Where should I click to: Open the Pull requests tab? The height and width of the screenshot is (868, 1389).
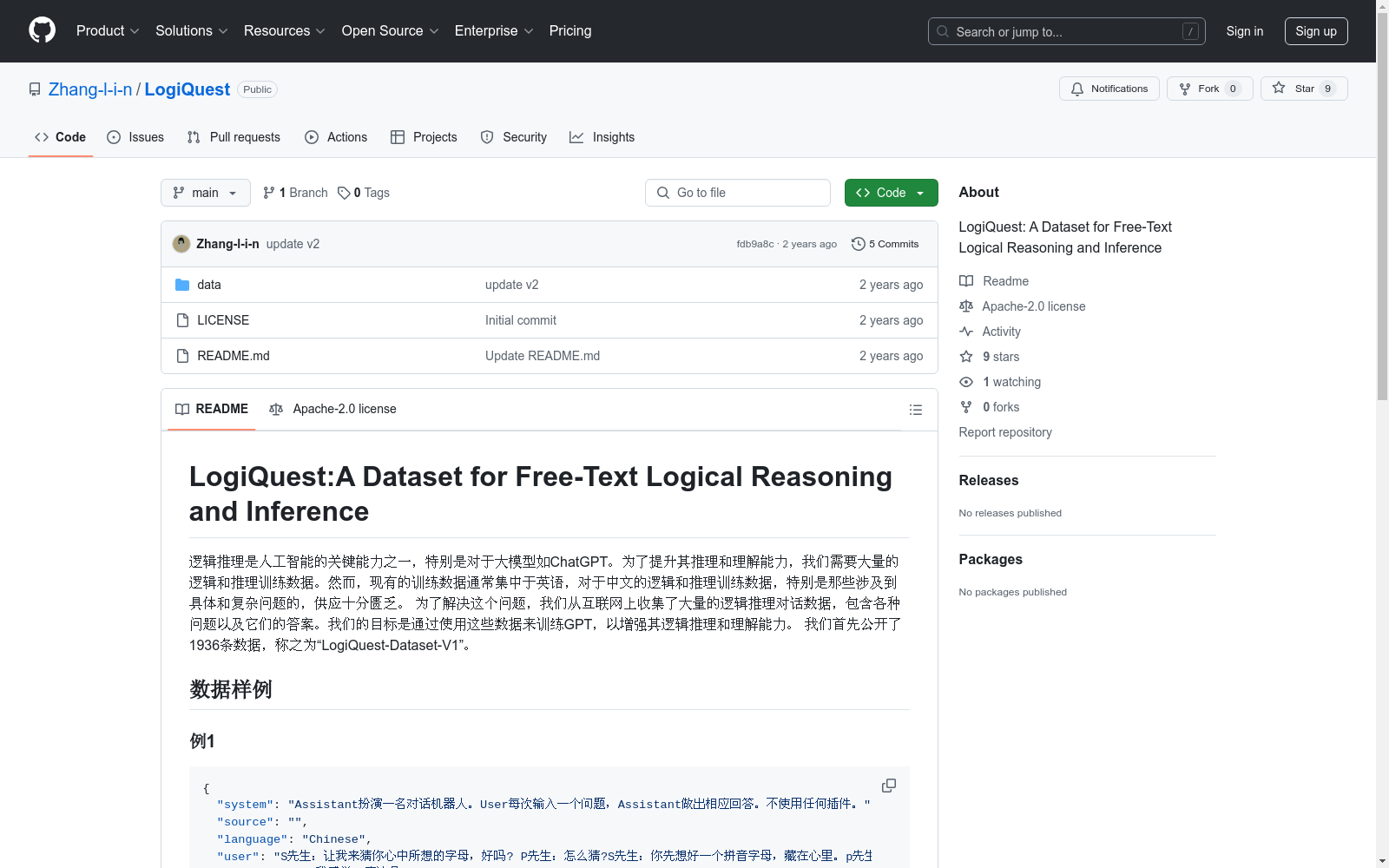coord(234,137)
